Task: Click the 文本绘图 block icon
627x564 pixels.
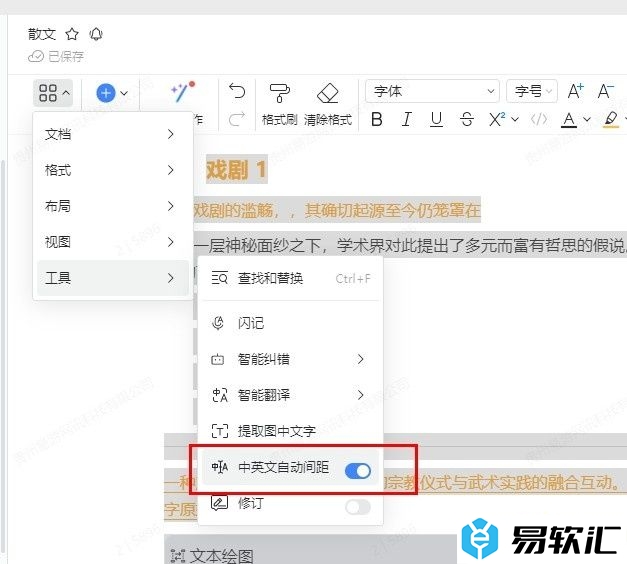Action: tap(178, 556)
